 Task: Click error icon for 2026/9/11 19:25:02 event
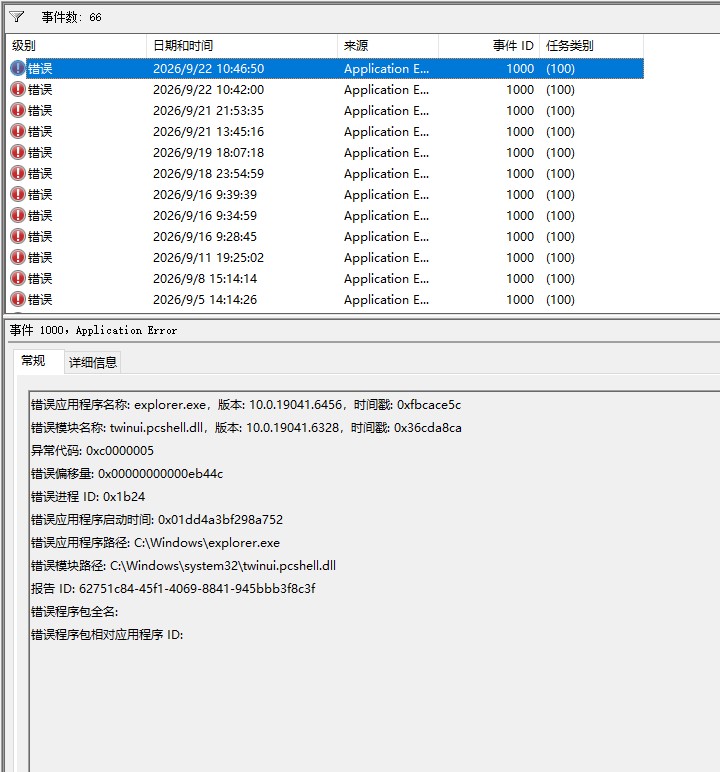coord(18,257)
